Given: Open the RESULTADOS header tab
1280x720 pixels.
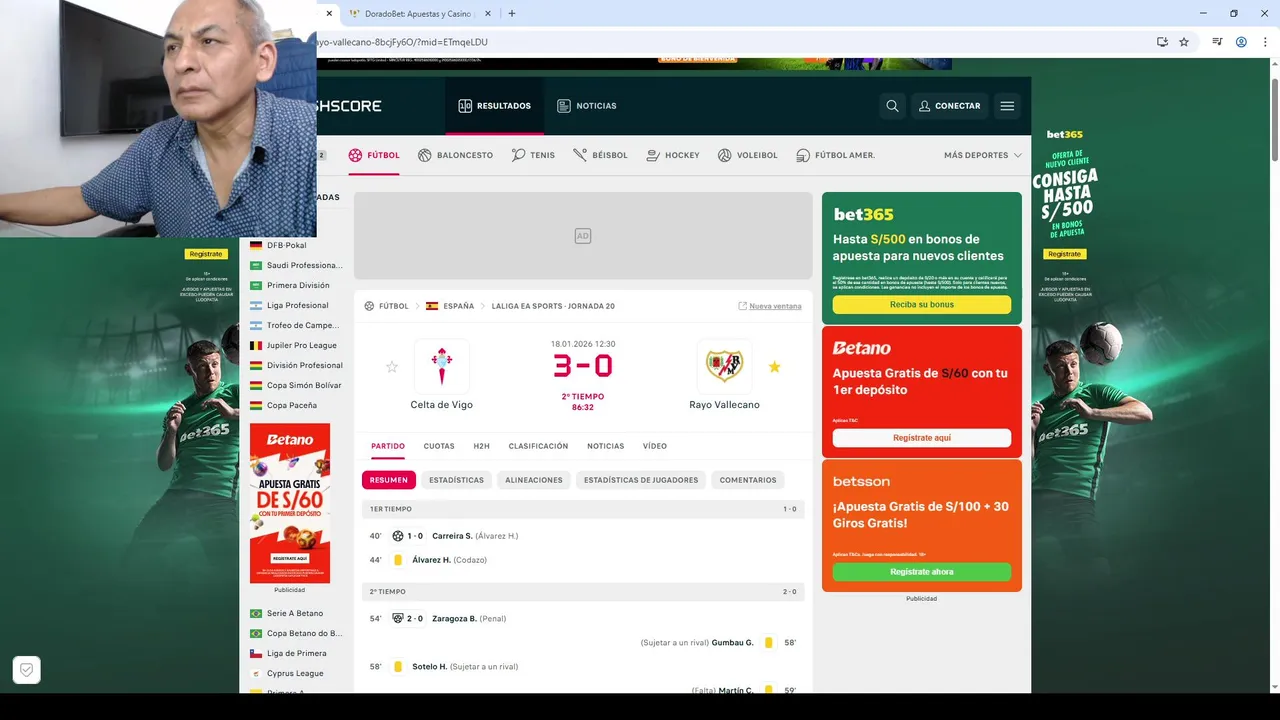Looking at the screenshot, I should 495,106.
